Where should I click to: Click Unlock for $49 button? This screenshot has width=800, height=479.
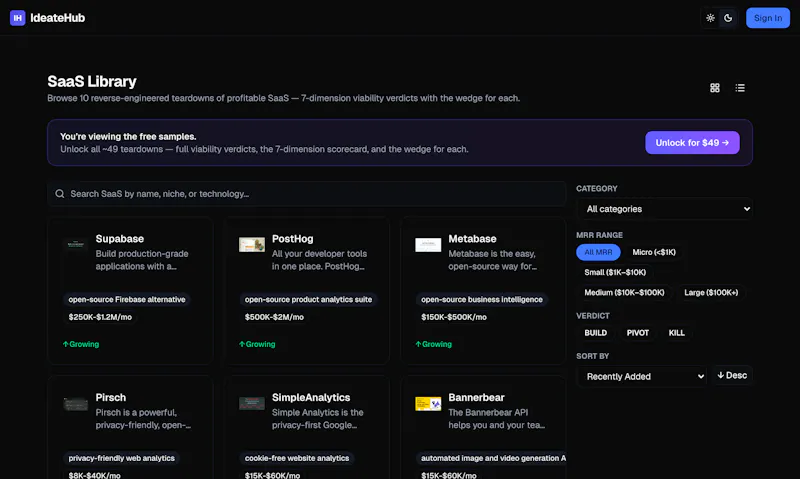click(692, 143)
